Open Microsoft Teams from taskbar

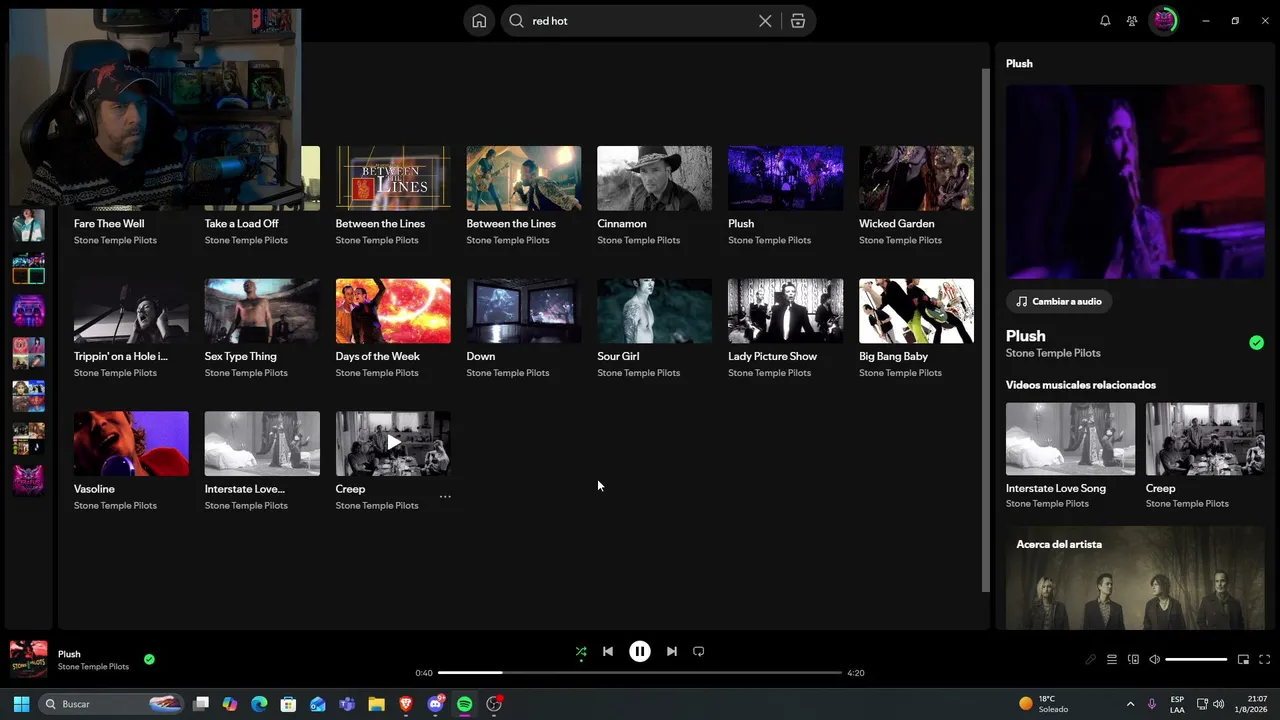347,704
